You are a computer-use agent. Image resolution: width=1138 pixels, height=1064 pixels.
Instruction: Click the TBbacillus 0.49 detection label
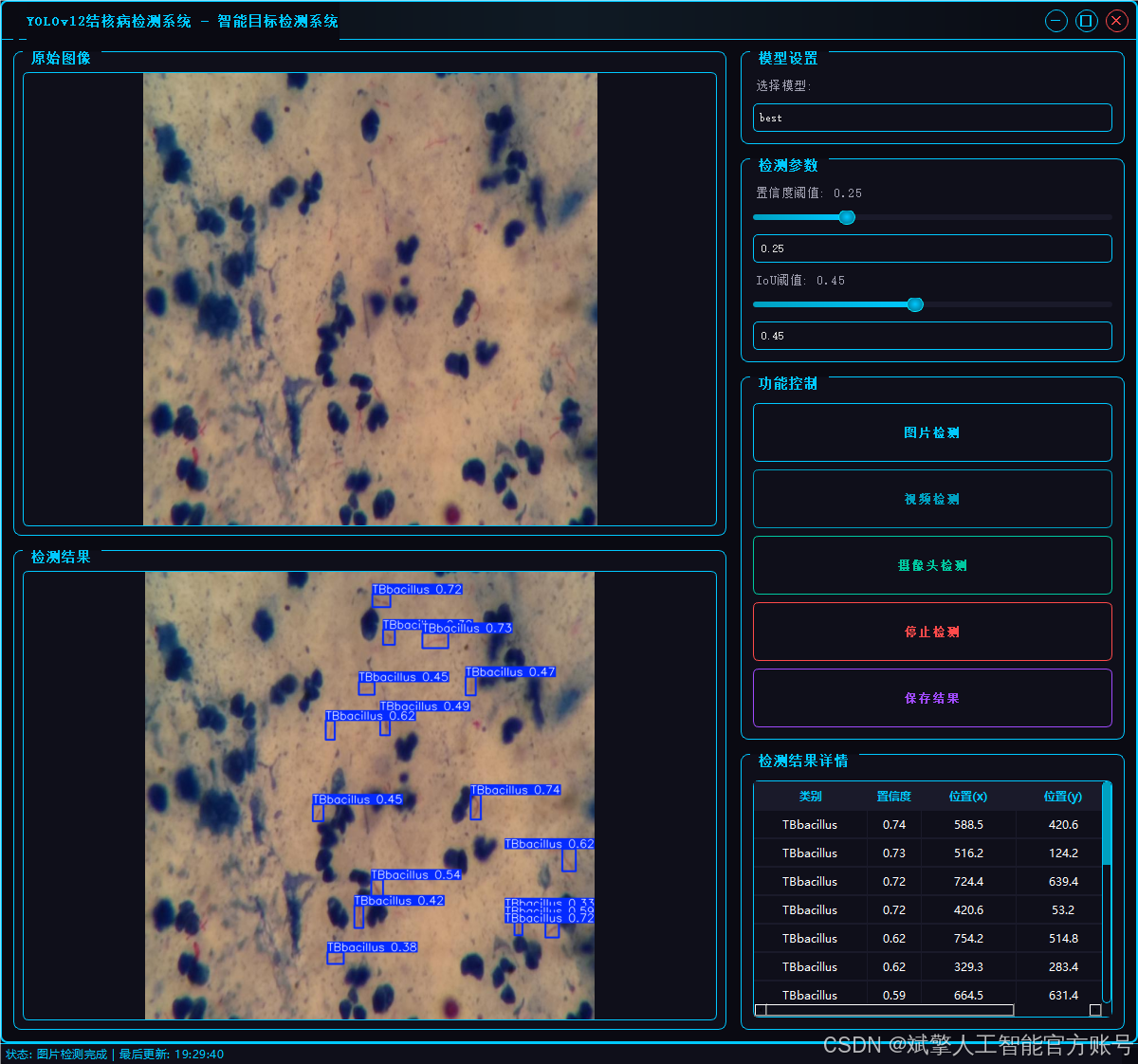(x=425, y=706)
